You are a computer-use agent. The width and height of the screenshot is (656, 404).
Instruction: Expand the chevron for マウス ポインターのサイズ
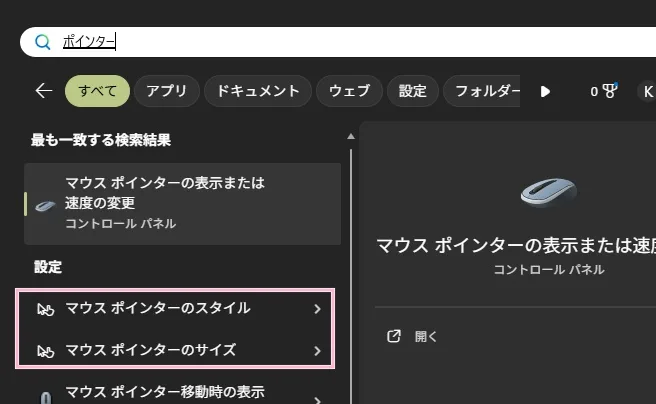(x=317, y=351)
